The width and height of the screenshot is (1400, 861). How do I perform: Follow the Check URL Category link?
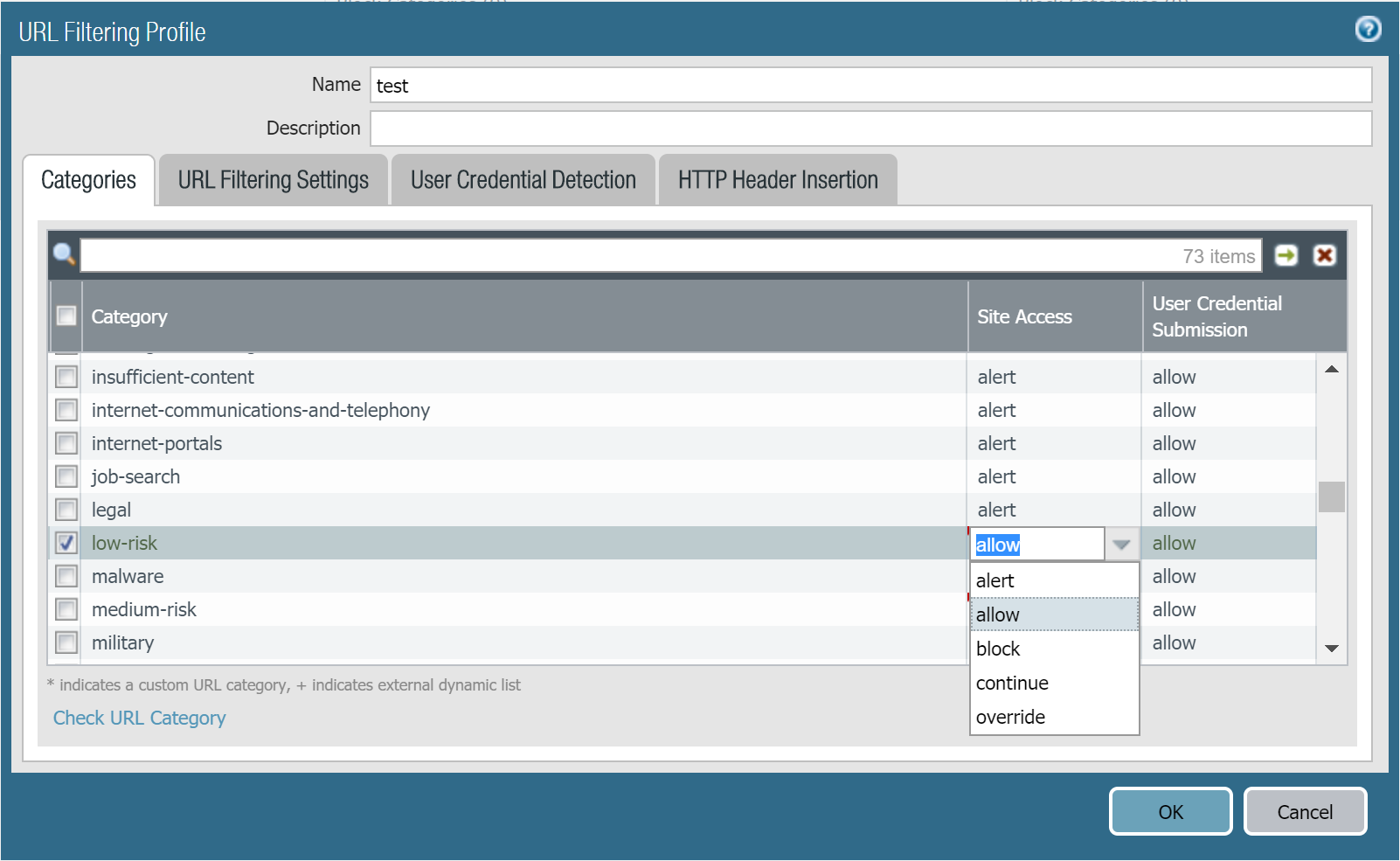[140, 718]
